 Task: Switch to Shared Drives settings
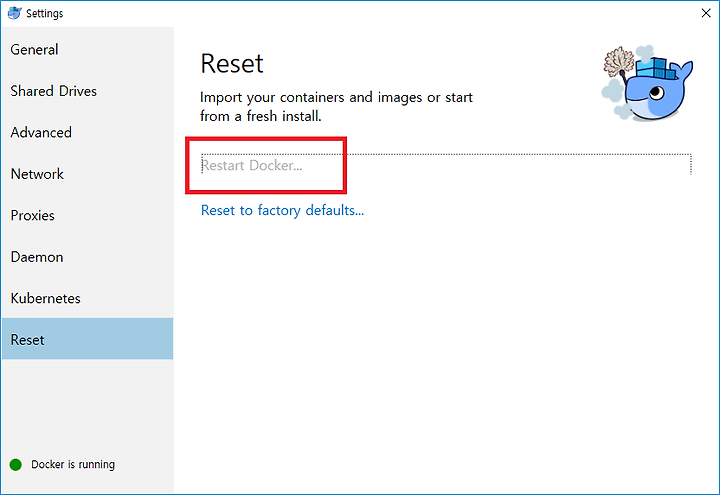(87, 91)
